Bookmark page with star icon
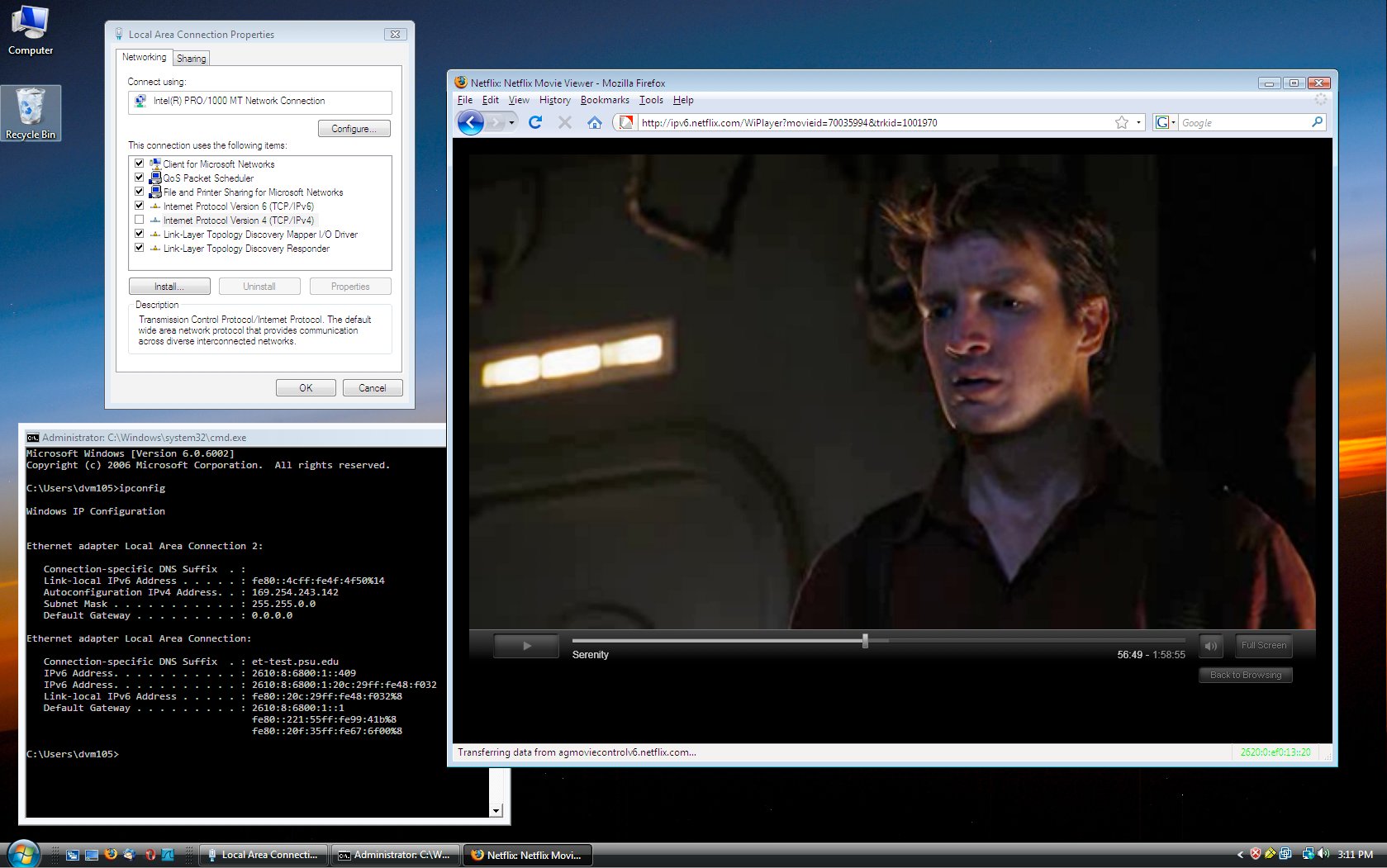This screenshot has width=1387, height=868. [x=1121, y=122]
